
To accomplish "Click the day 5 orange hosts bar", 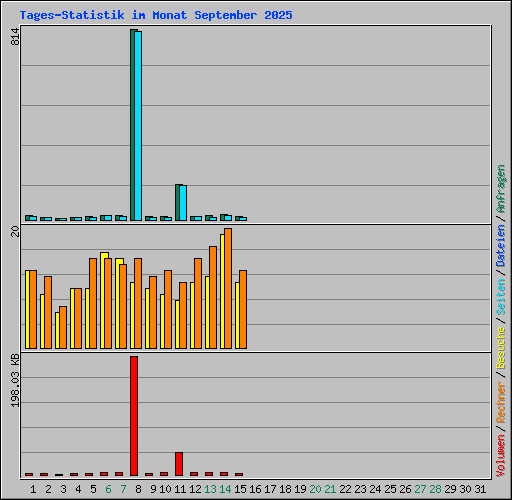I will tap(93, 303).
